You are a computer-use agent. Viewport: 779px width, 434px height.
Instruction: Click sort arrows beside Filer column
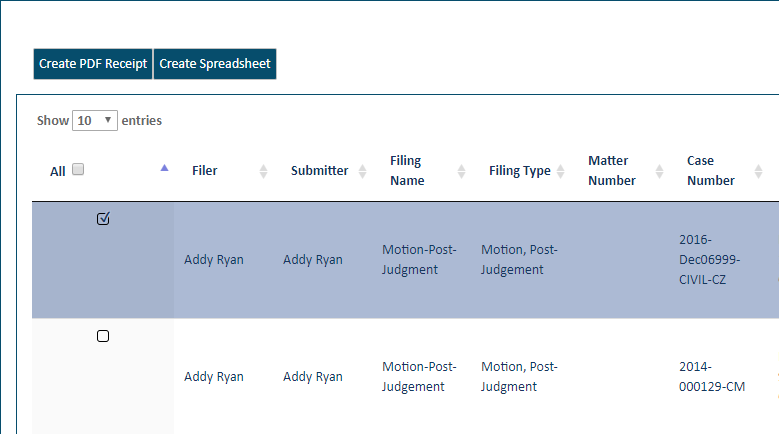pos(264,171)
